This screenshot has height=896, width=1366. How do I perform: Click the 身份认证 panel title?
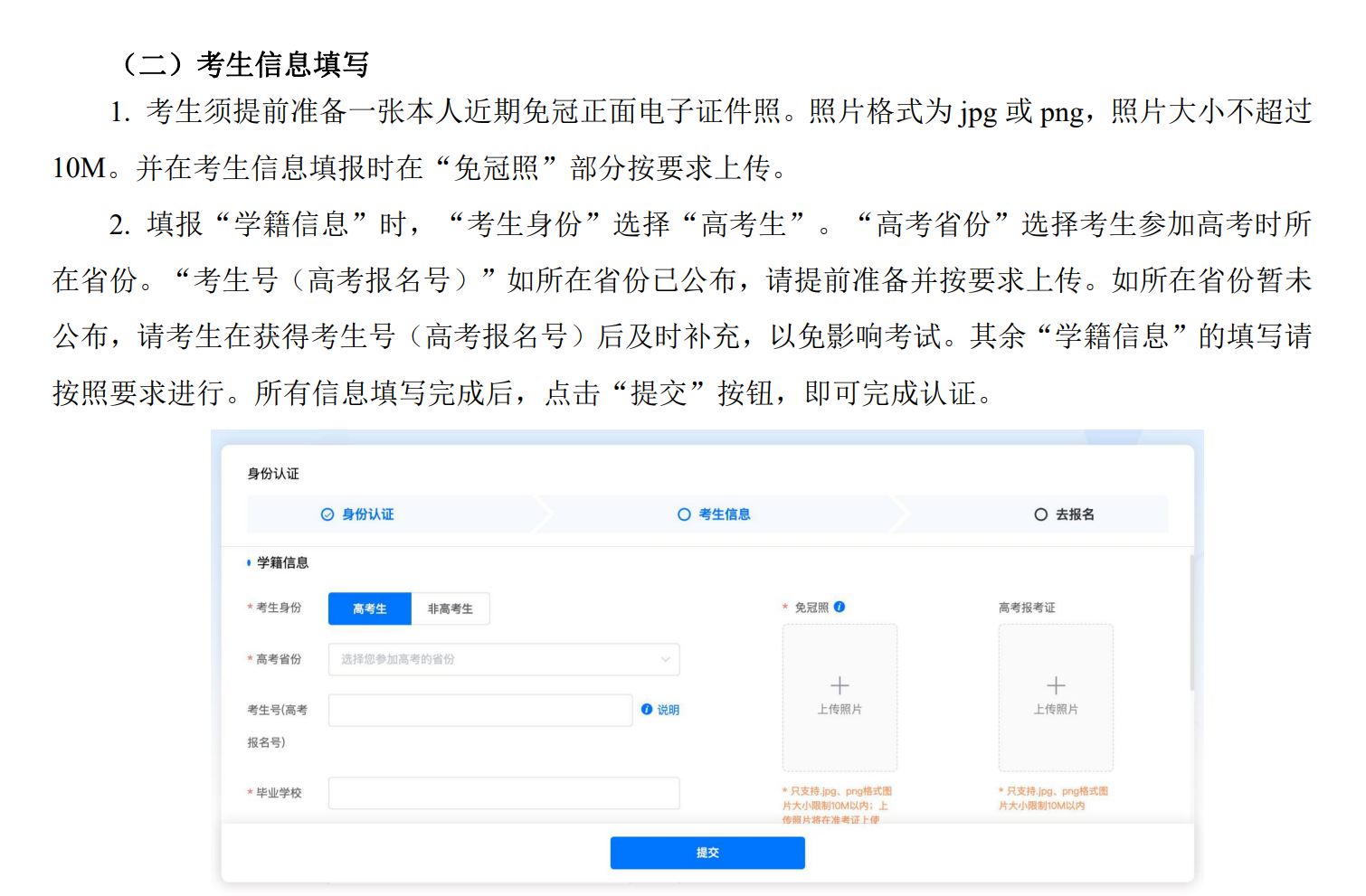(273, 474)
